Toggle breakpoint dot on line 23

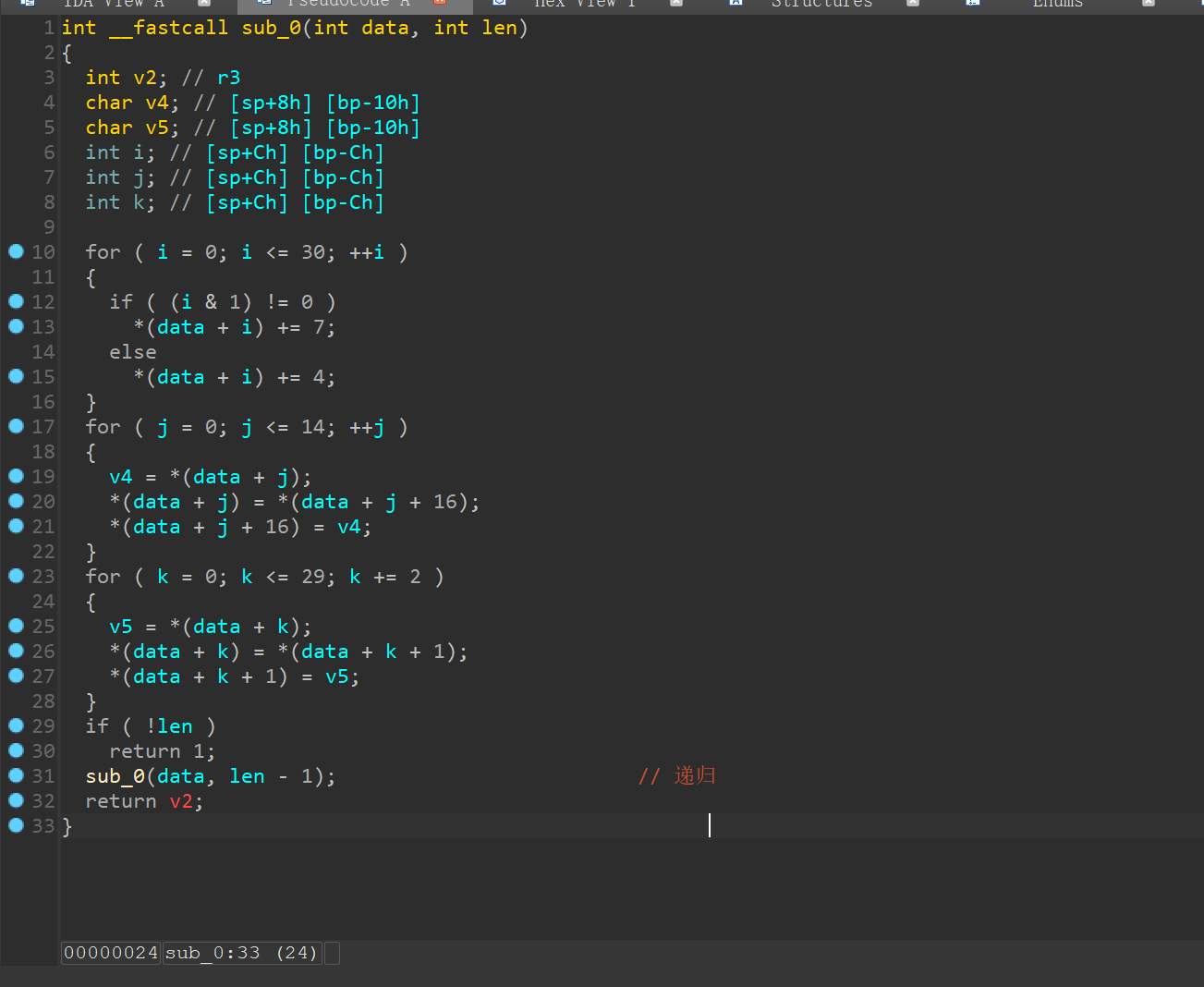coord(16,576)
